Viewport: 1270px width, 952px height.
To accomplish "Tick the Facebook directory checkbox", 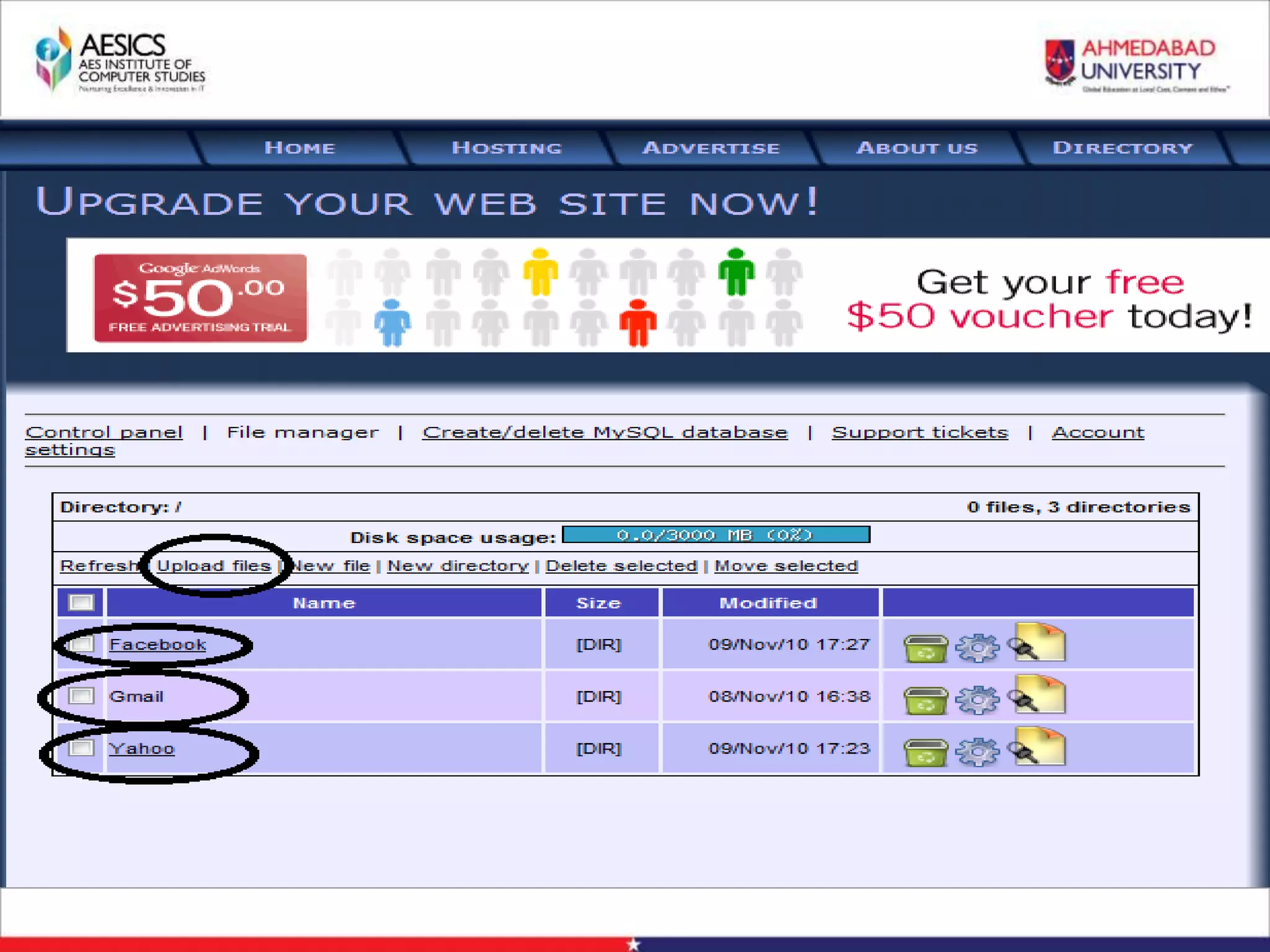I will click(x=81, y=644).
